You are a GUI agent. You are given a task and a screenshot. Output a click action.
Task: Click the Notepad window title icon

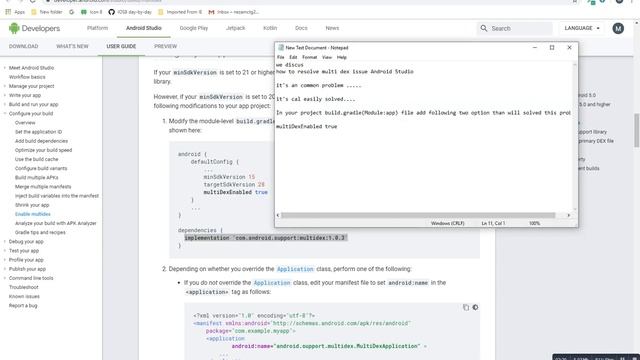pos(281,48)
